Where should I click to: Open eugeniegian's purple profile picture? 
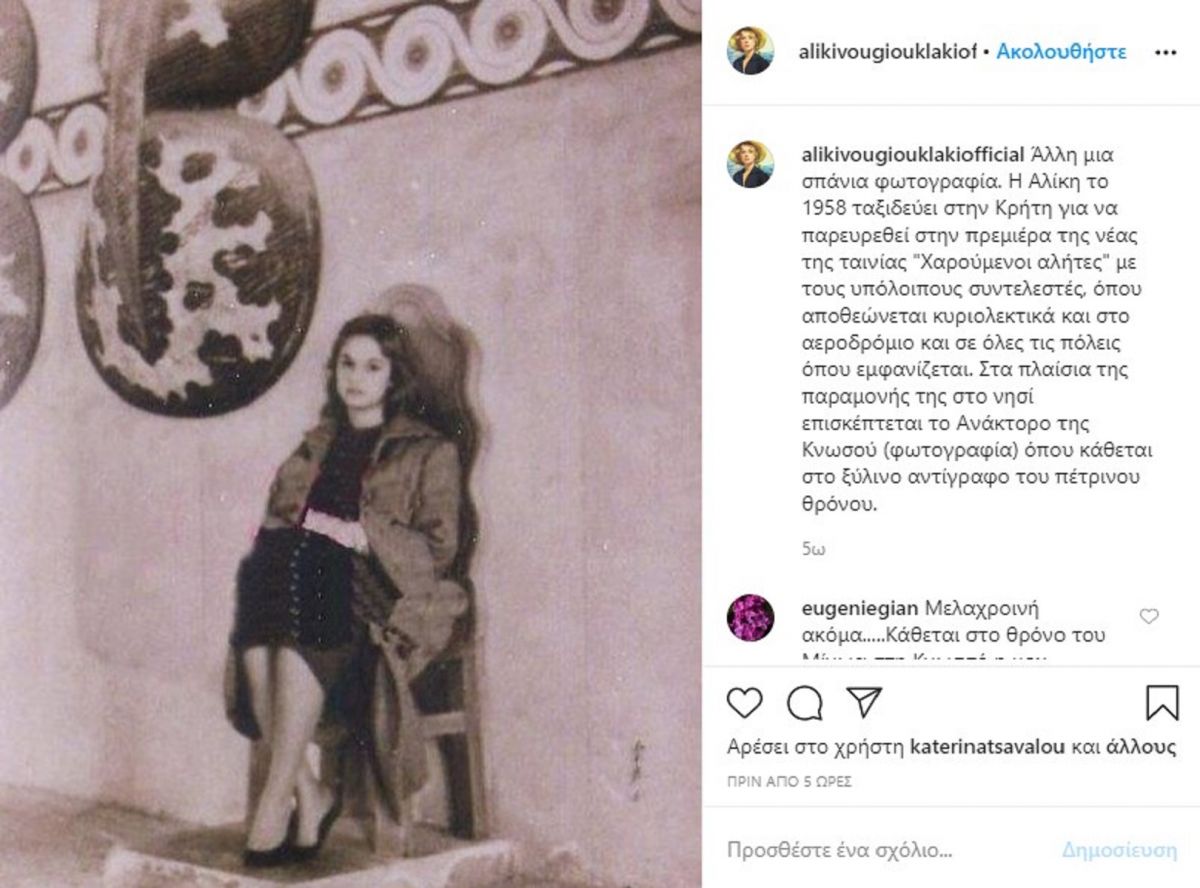point(750,617)
